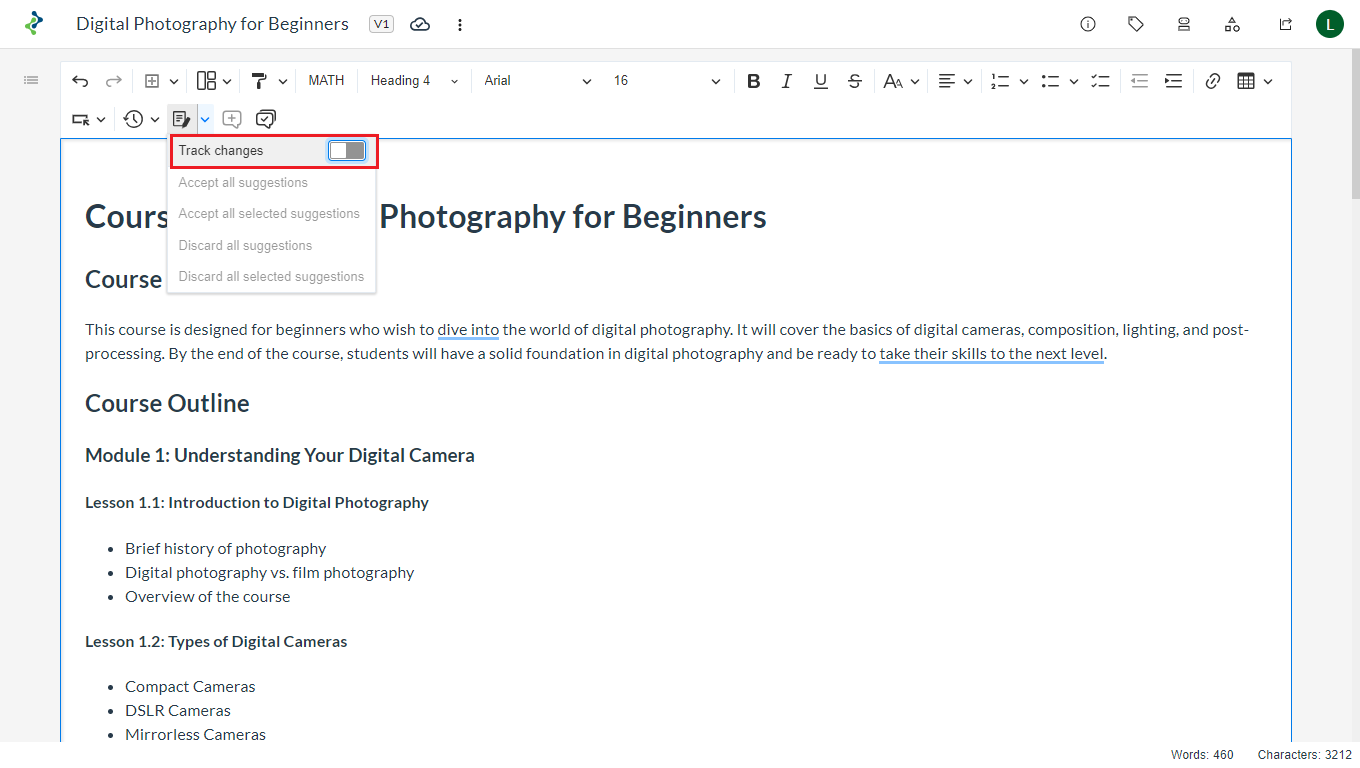
Task: Click the Underline icon
Action: 821,81
